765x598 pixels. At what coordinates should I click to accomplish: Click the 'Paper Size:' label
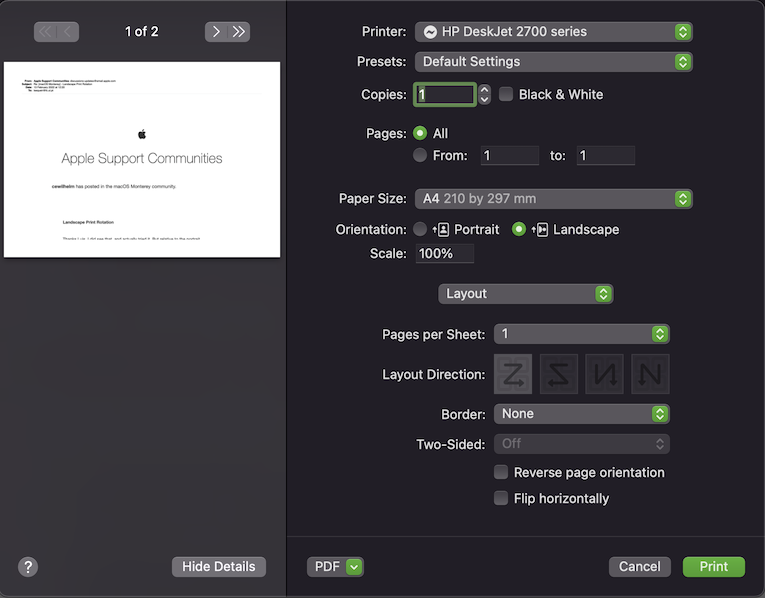[372, 199]
